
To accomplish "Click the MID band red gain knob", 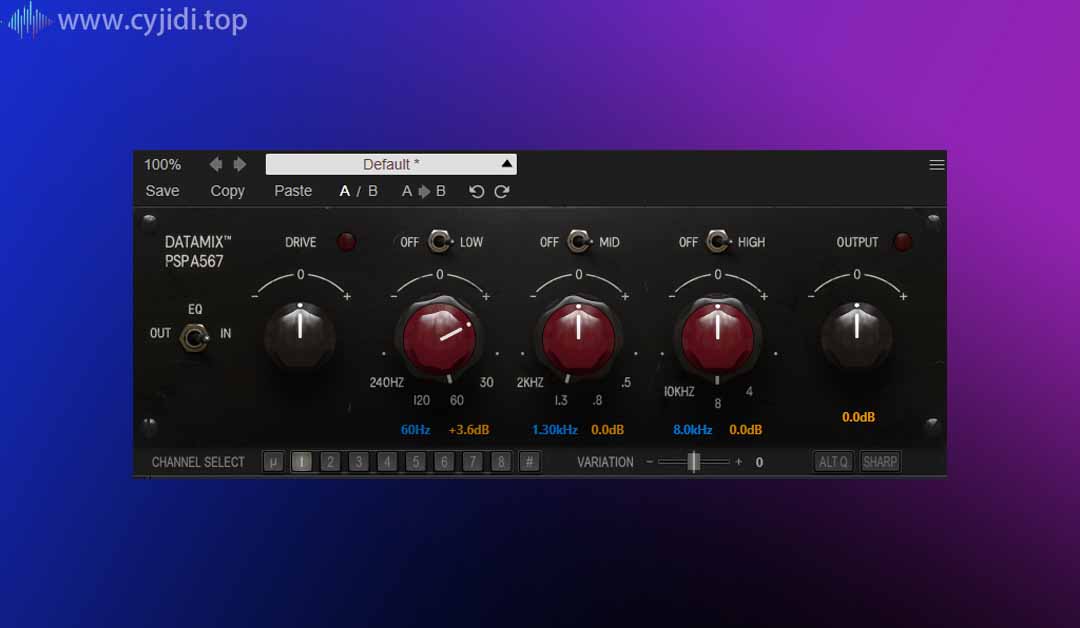I will [578, 337].
